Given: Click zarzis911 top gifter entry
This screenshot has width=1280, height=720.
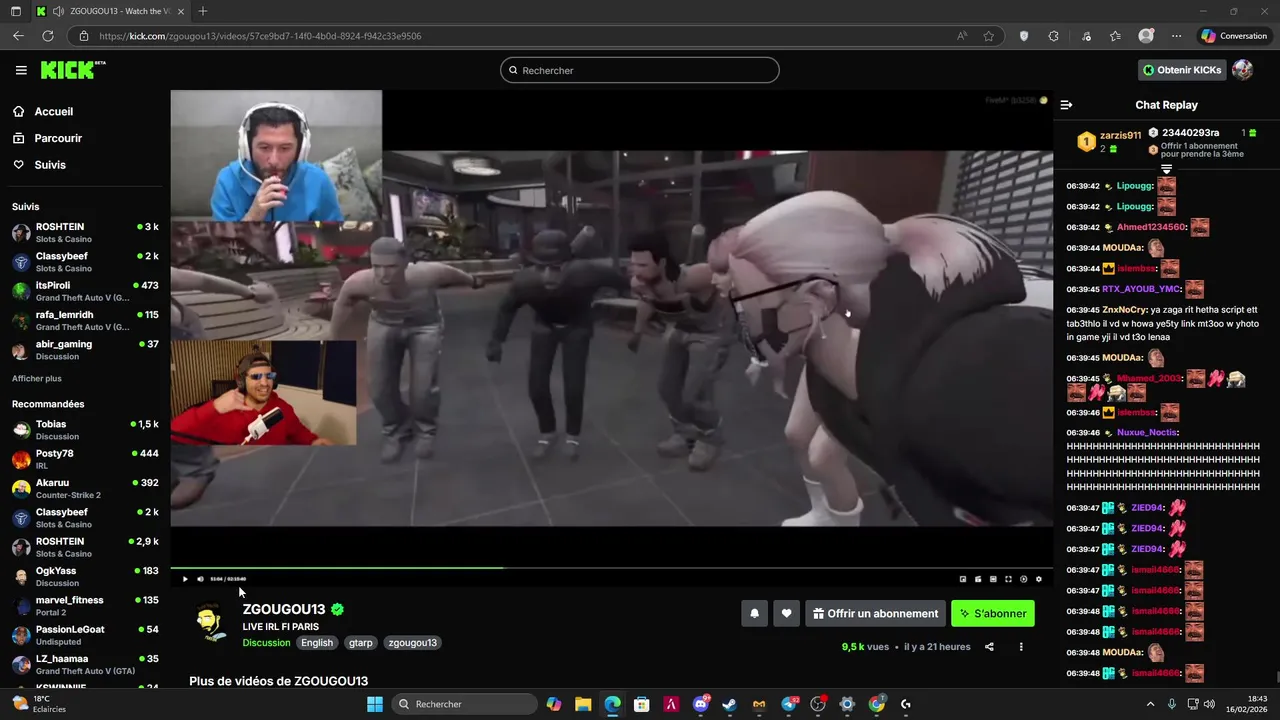Looking at the screenshot, I should point(1108,141).
